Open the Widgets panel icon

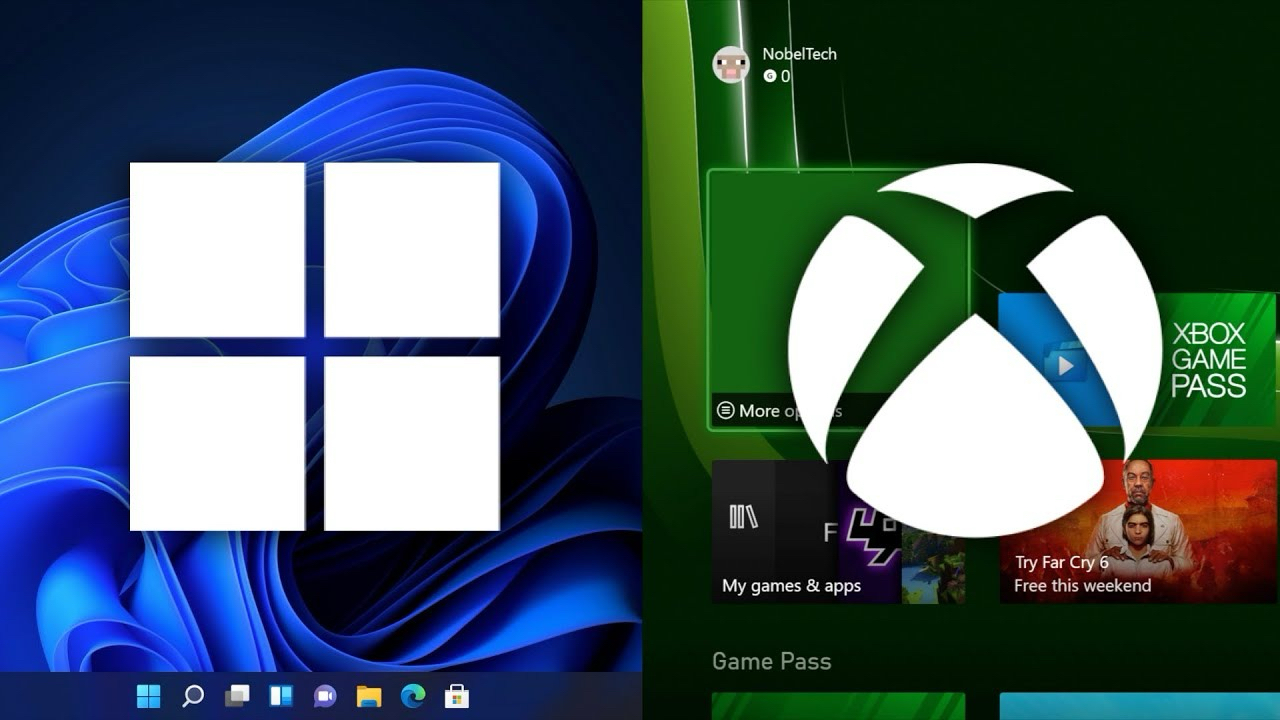(281, 696)
